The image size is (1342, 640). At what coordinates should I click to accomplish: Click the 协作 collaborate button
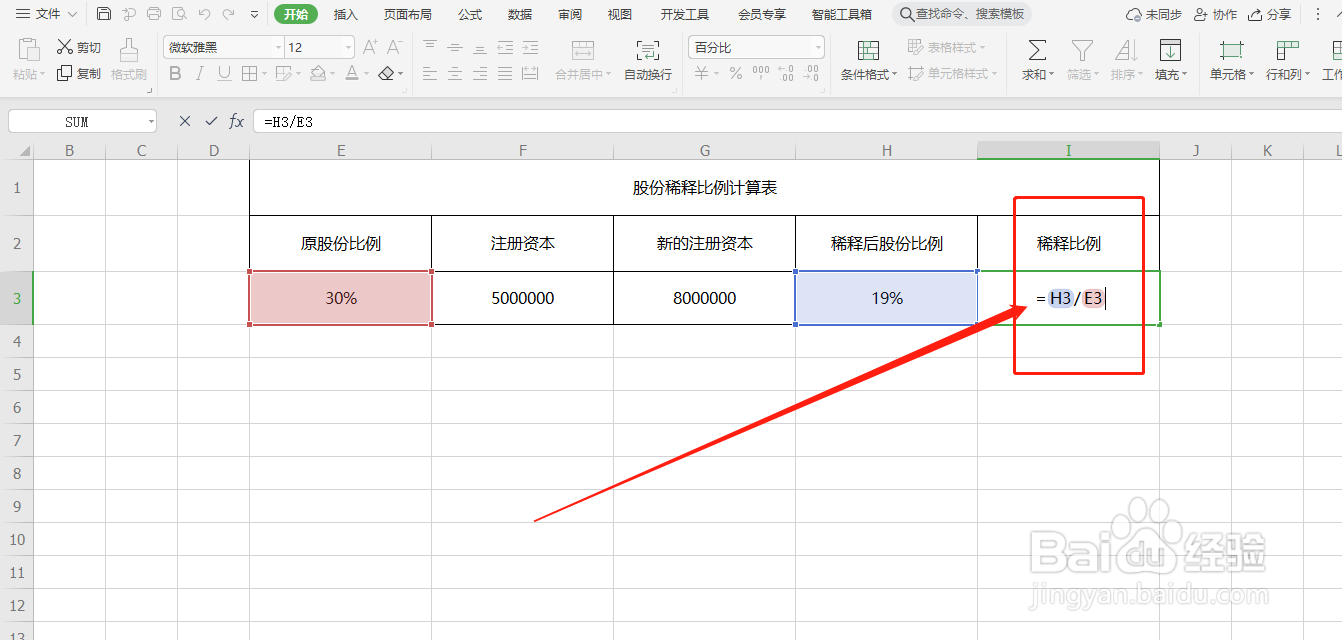click(x=1215, y=14)
